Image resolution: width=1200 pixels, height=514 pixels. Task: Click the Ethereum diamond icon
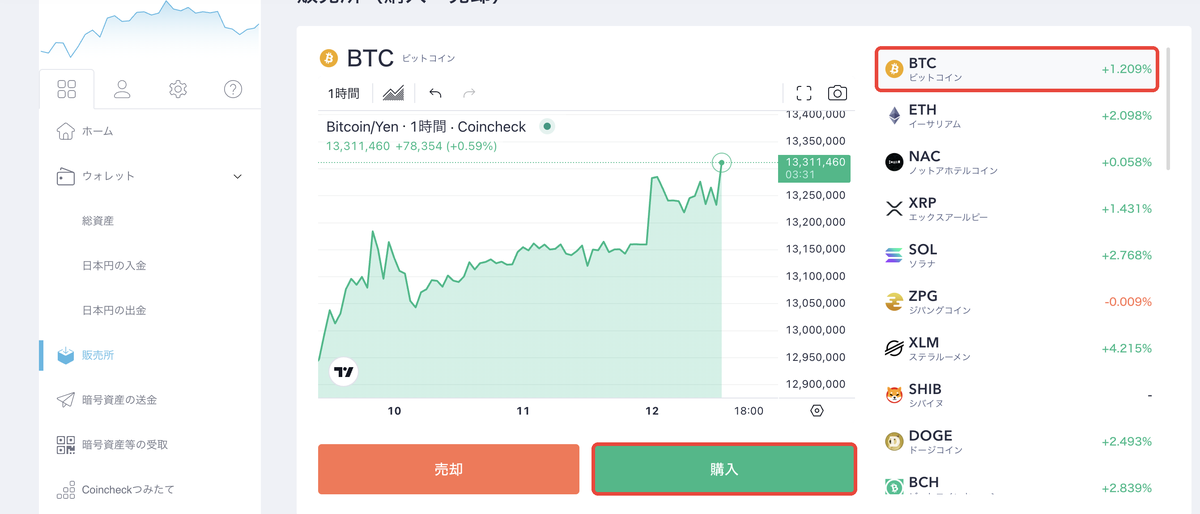point(894,116)
